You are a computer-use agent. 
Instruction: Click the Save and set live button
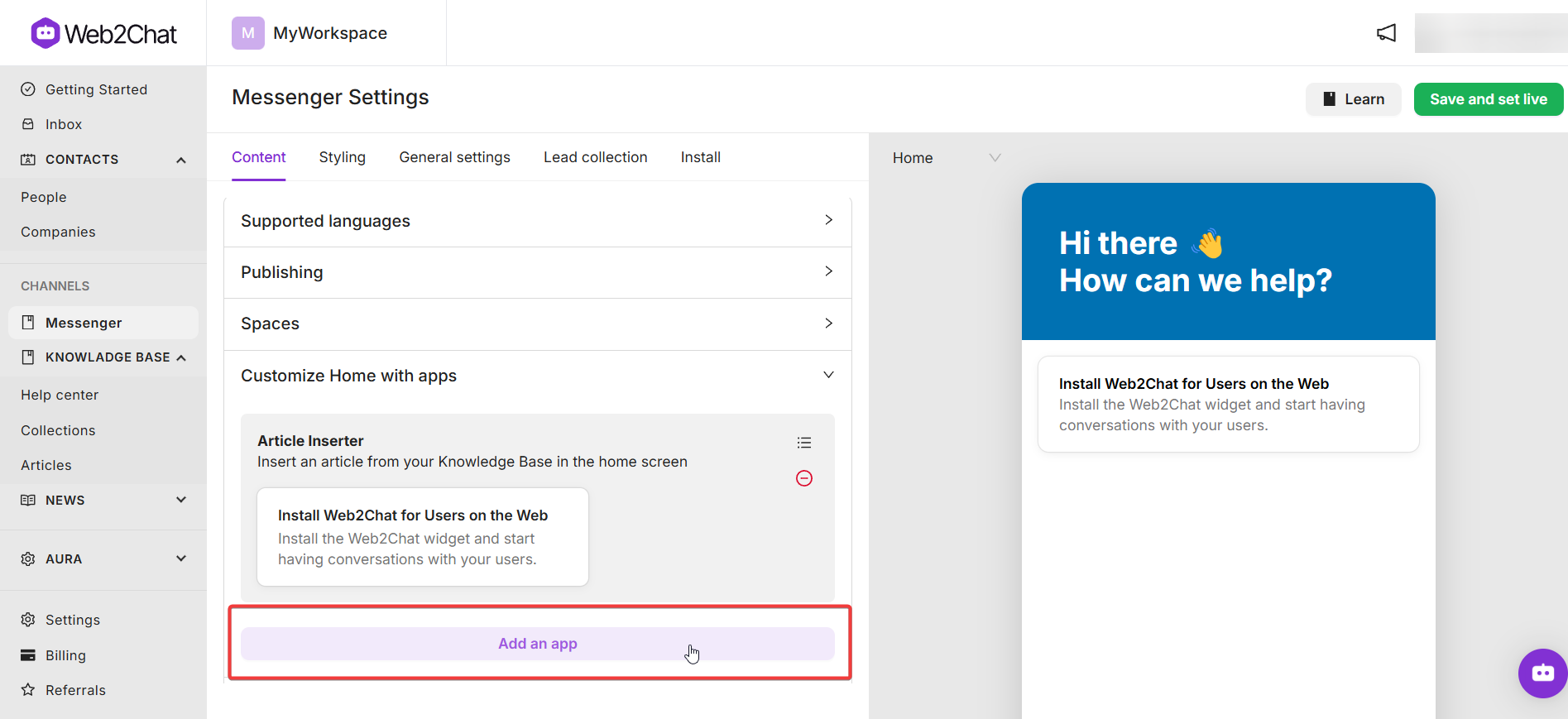[x=1489, y=99]
